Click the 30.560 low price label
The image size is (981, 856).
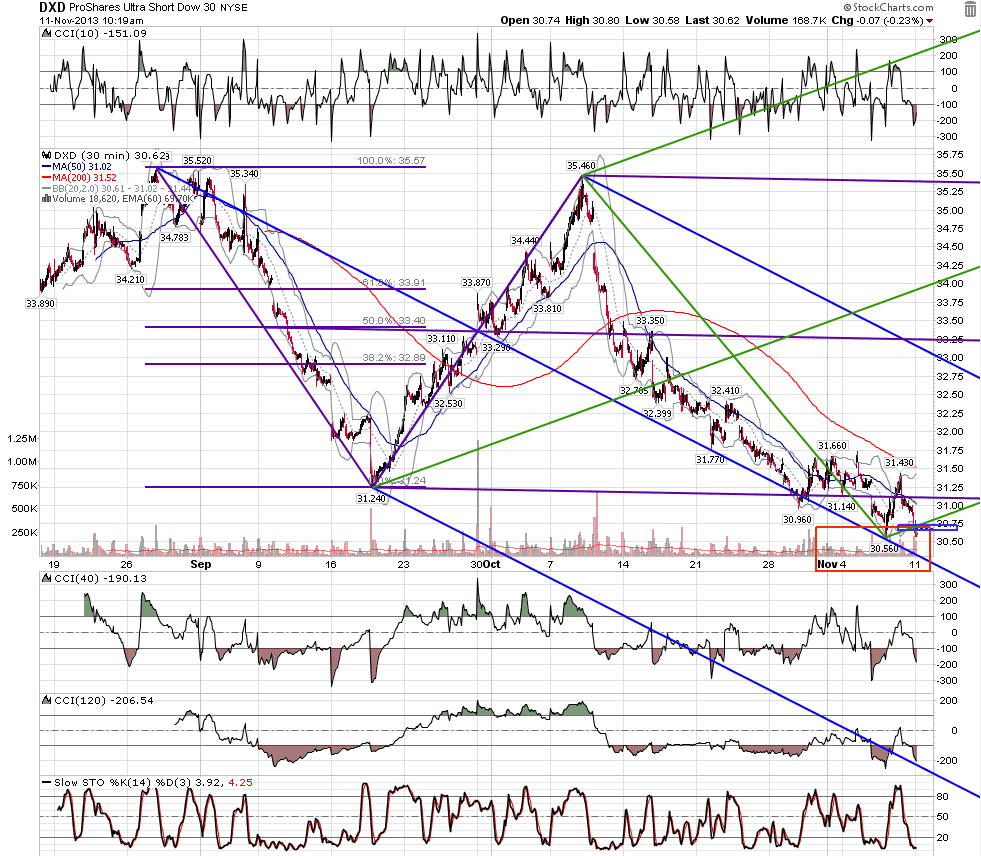tap(884, 549)
